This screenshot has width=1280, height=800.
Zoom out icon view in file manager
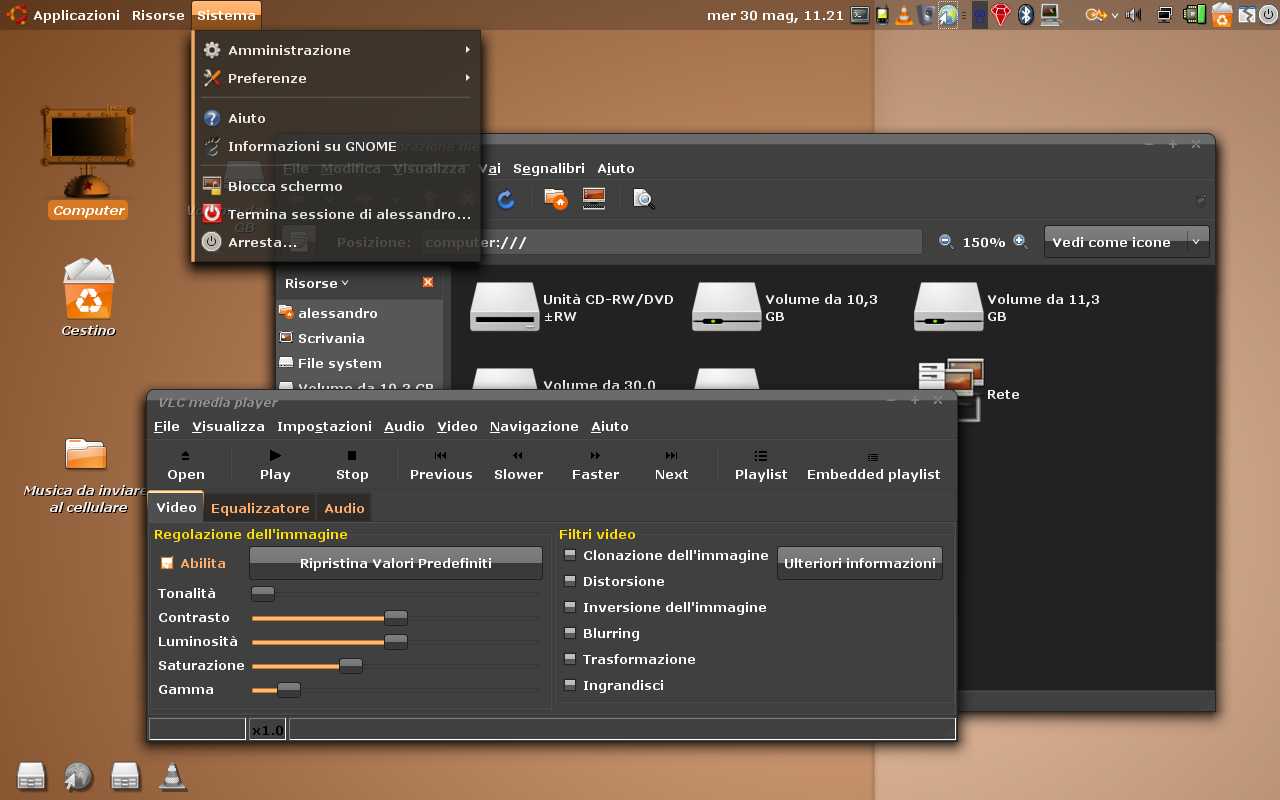(946, 241)
